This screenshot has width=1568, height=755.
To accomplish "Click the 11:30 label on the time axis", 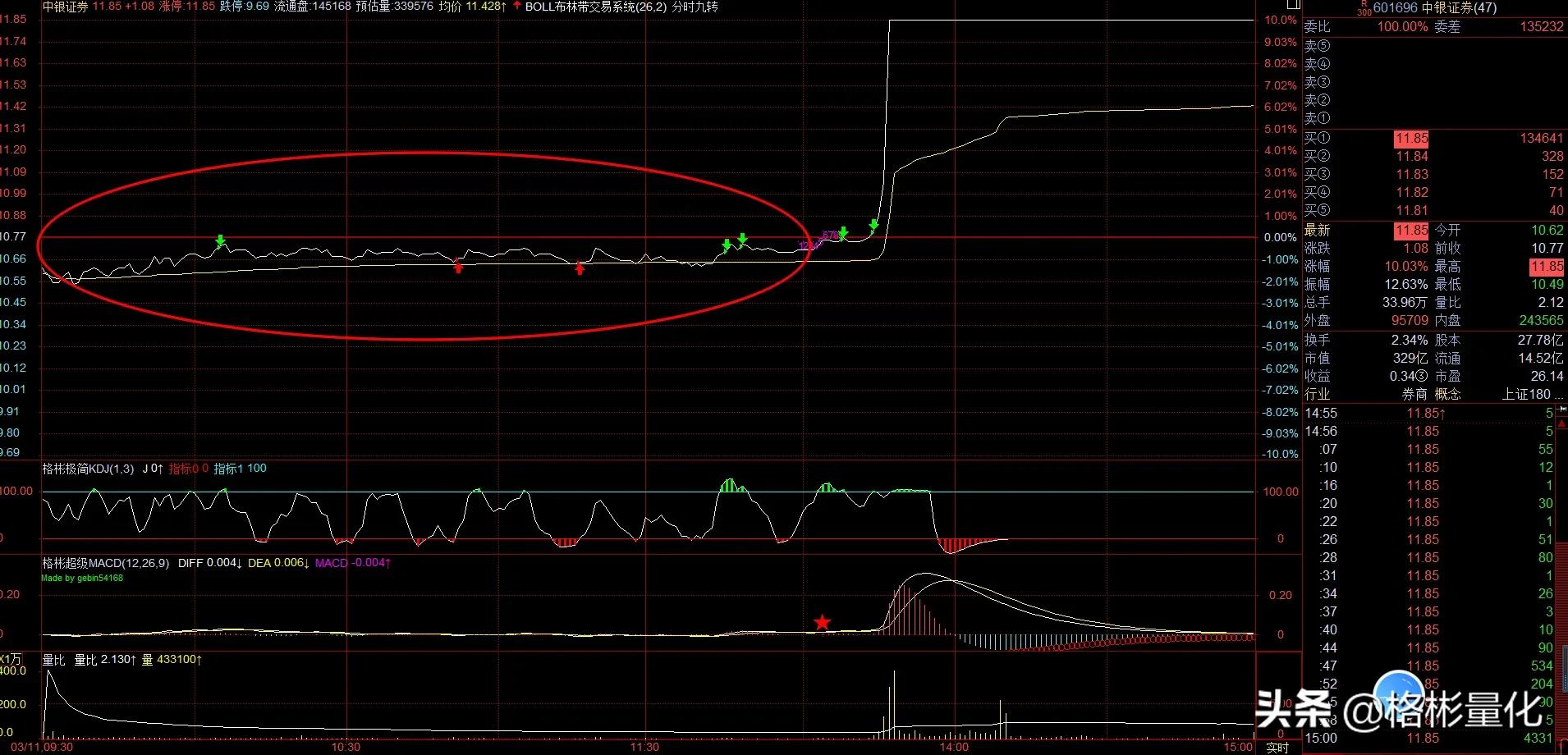I will tap(644, 747).
